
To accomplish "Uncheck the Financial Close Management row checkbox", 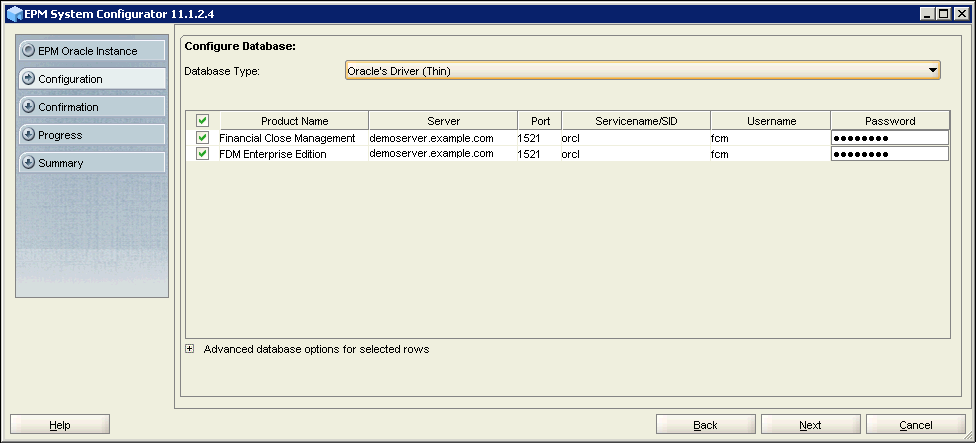I will click(202, 138).
